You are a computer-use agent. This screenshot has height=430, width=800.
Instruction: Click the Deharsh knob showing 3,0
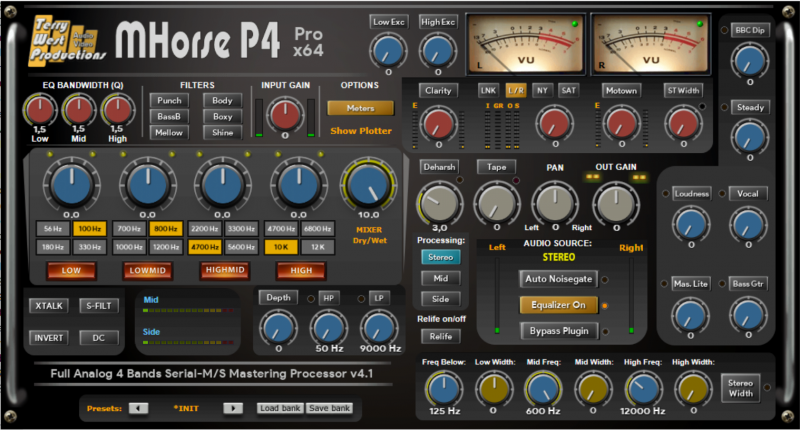pos(439,203)
